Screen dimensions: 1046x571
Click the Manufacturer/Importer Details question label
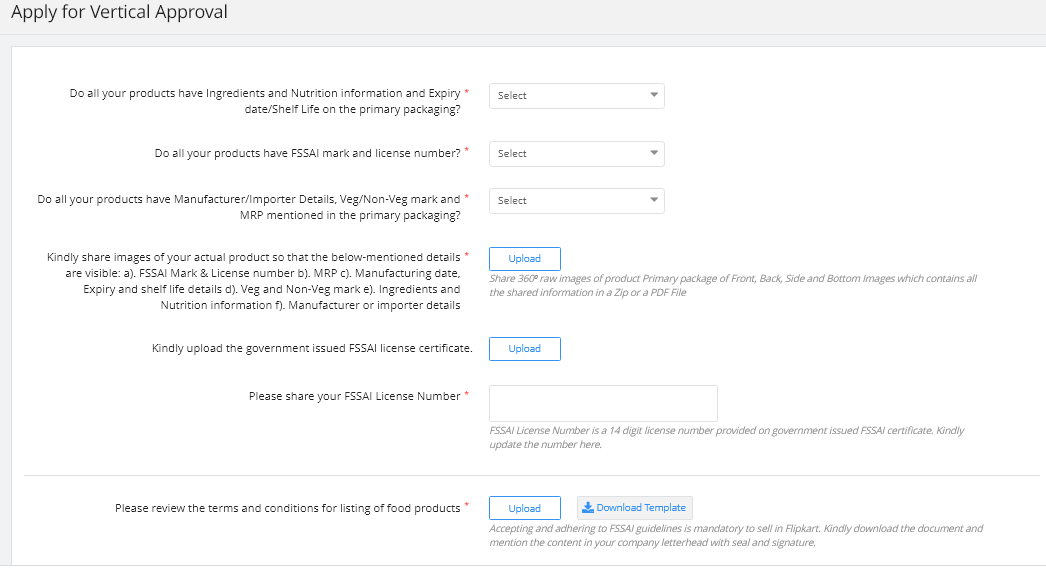tap(249, 207)
